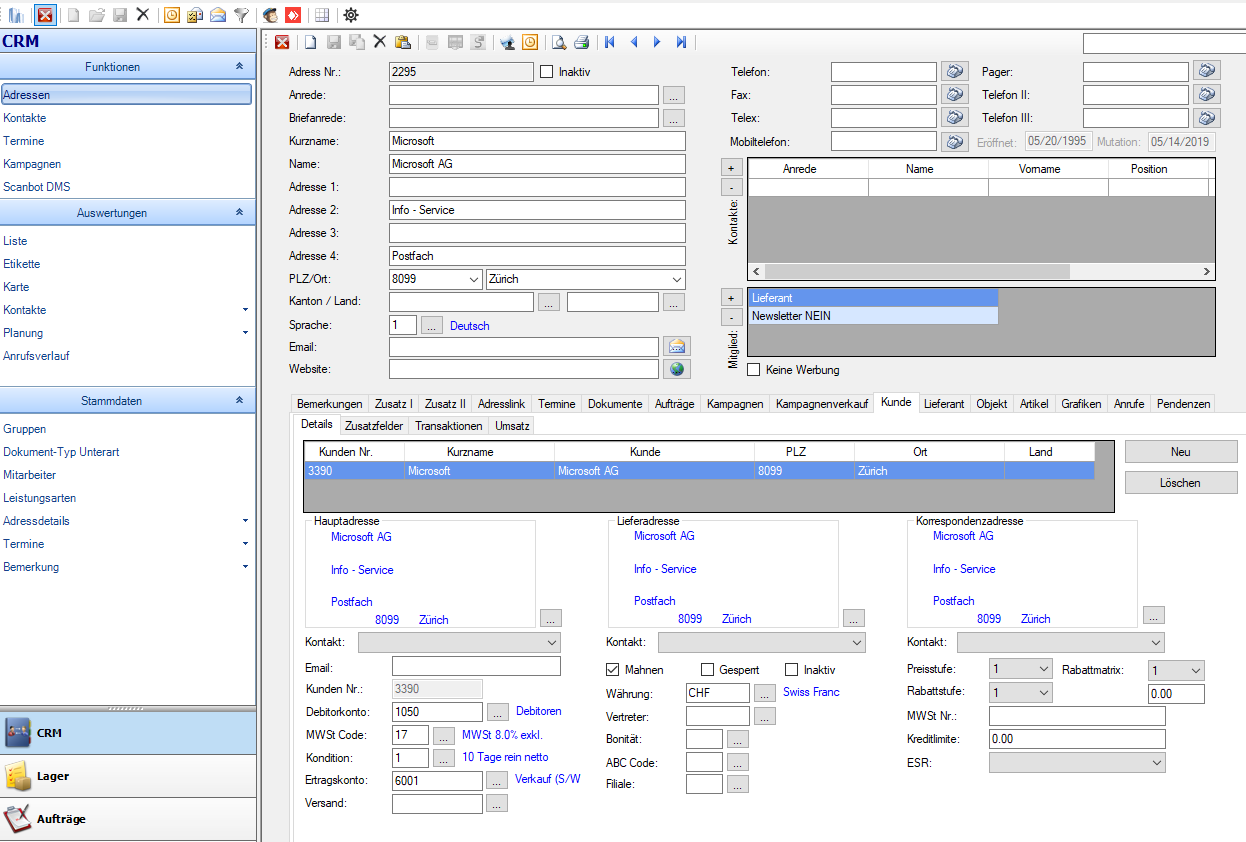Tick the Gesperrt checkbox
1246x842 pixels.
tap(708, 670)
